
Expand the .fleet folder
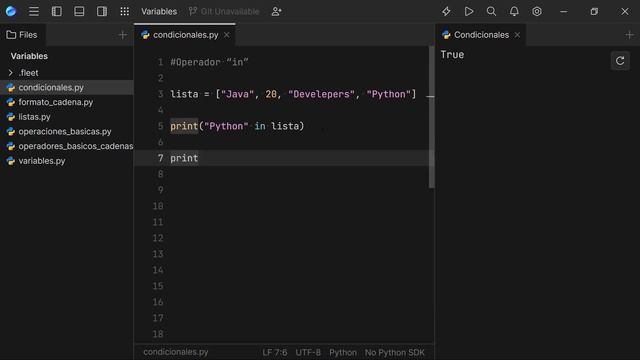(11, 73)
